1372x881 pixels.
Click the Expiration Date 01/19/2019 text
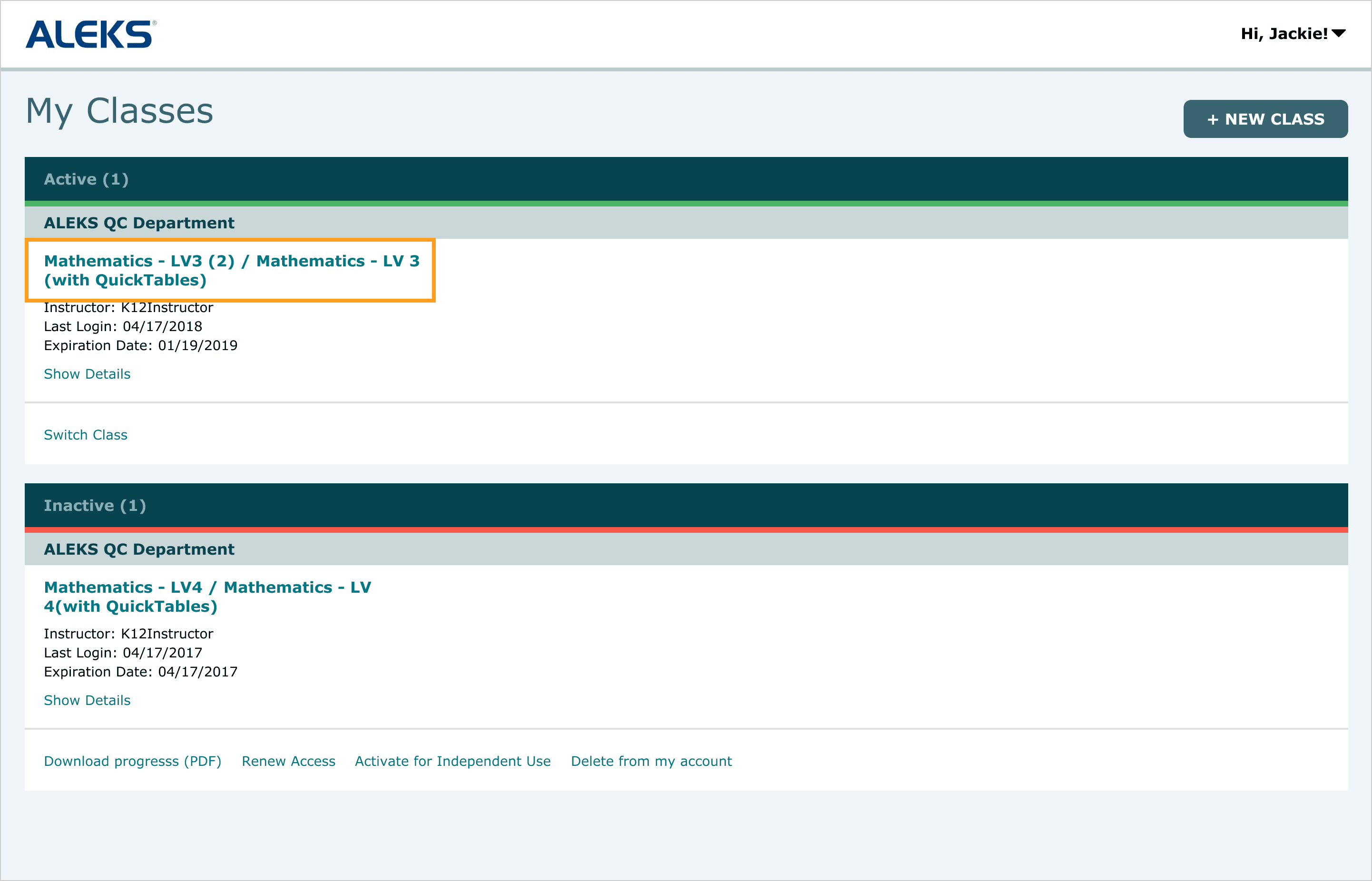point(140,345)
